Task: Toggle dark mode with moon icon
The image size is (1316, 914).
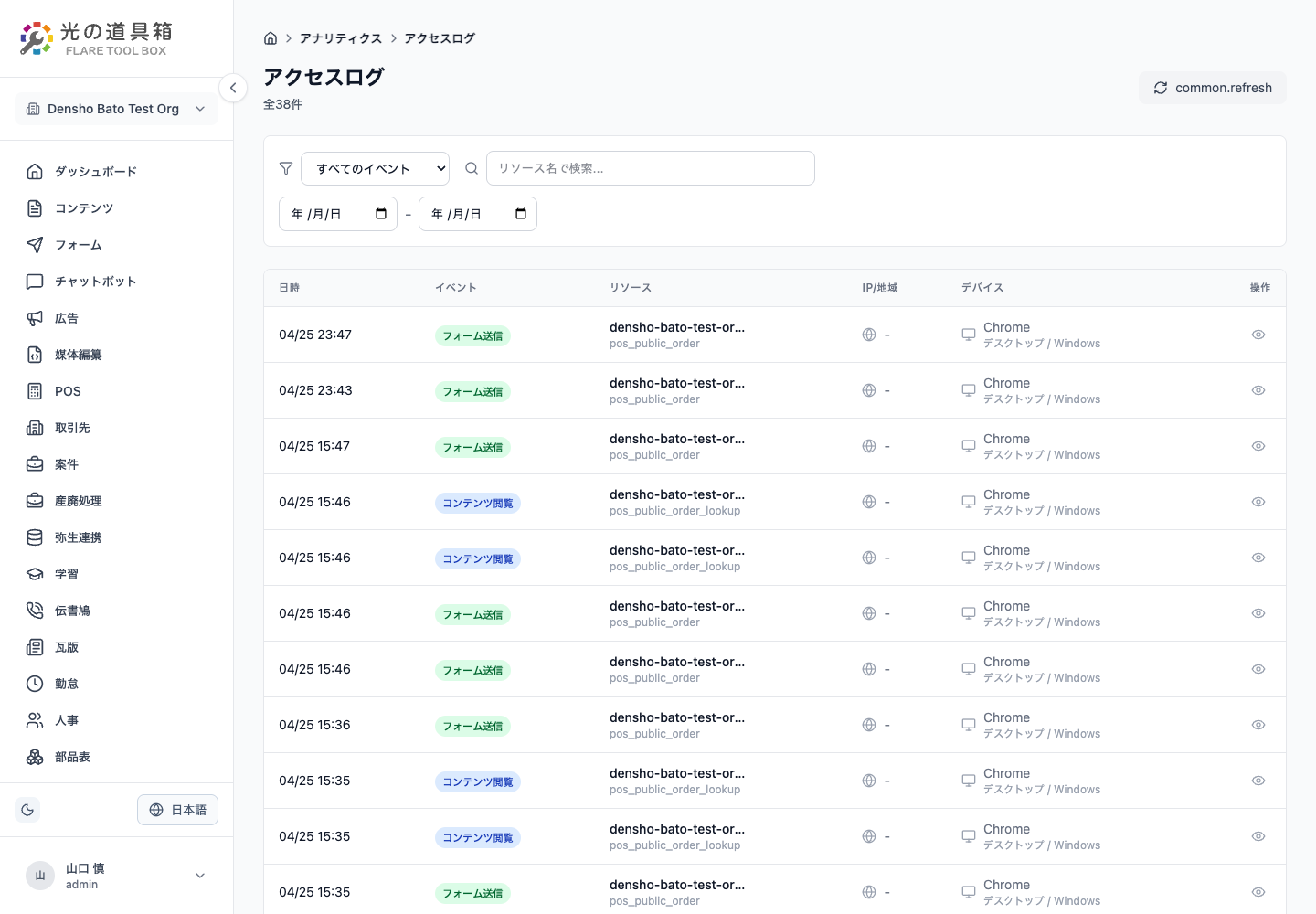Action: coord(27,810)
